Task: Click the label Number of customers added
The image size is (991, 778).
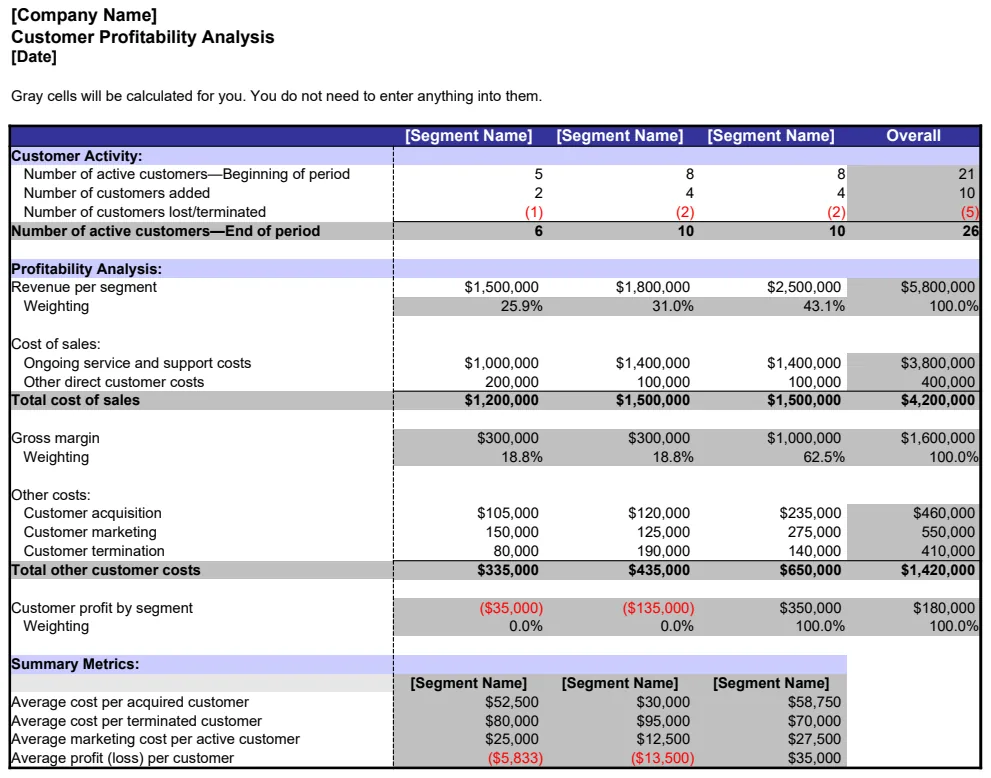Action: click(117, 193)
